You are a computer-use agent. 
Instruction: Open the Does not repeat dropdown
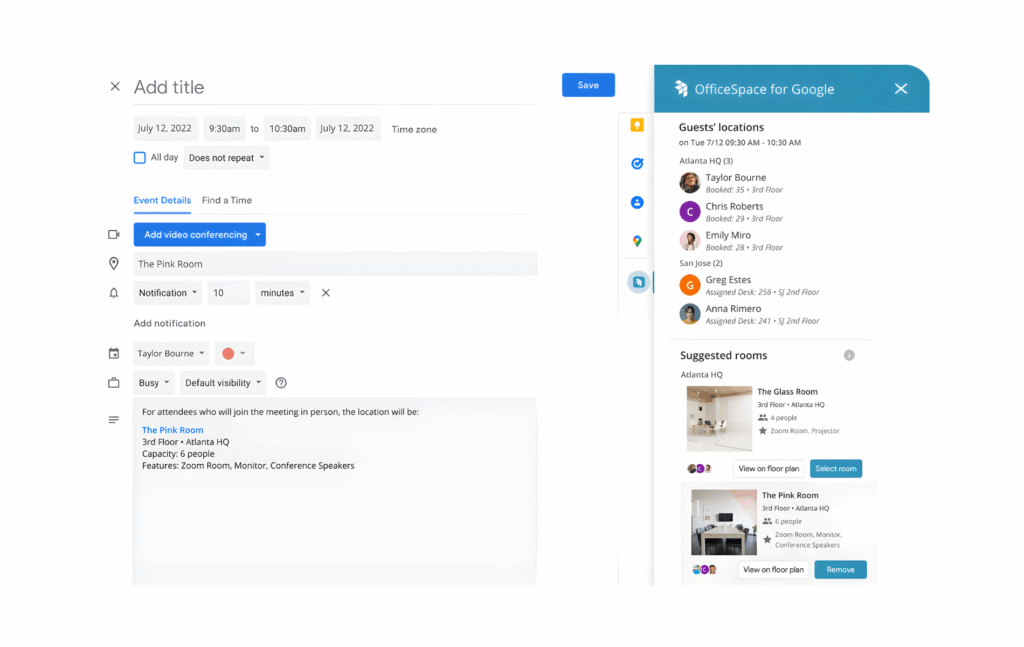(x=226, y=157)
